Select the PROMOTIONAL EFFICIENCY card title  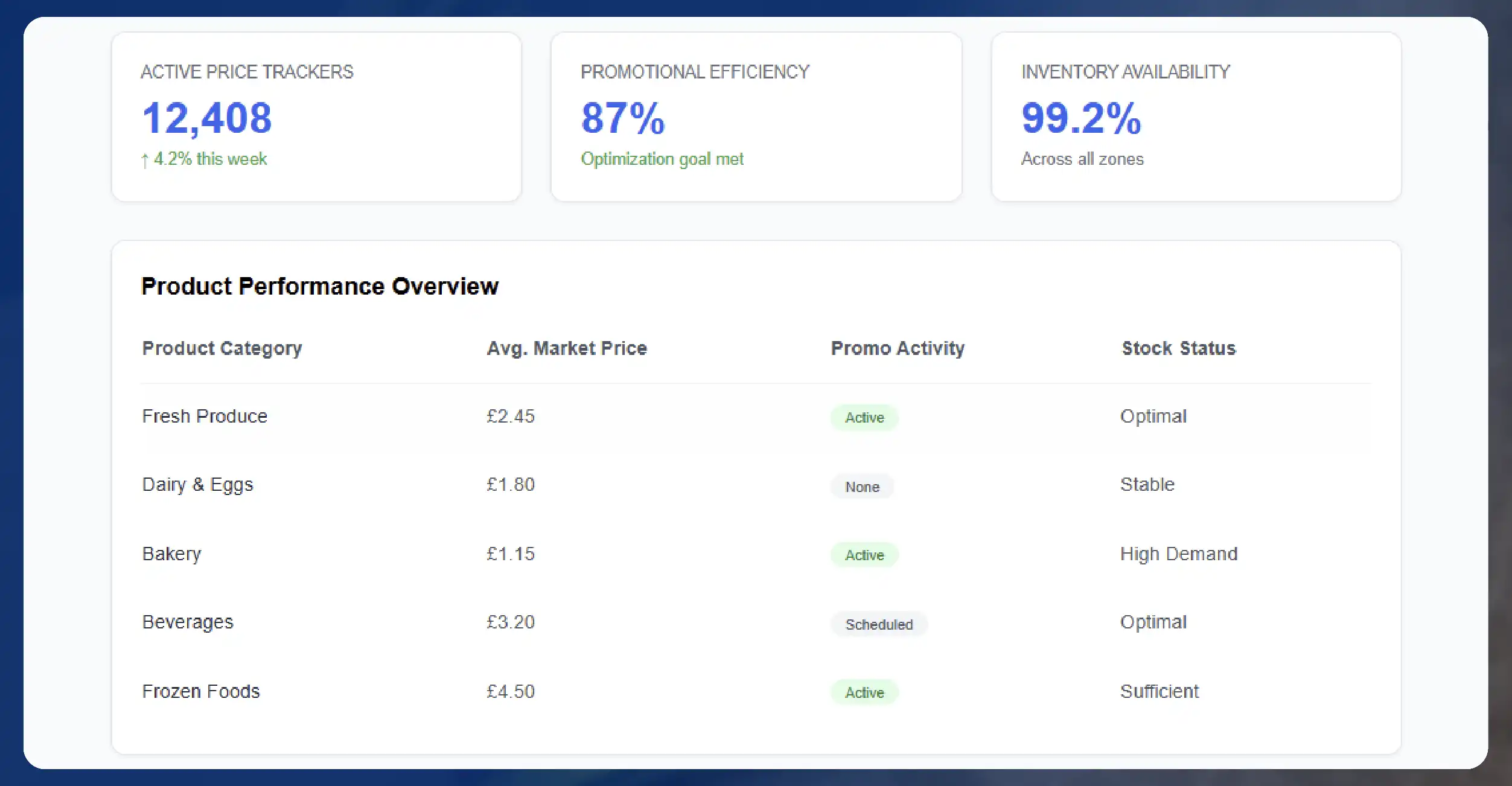[x=695, y=72]
